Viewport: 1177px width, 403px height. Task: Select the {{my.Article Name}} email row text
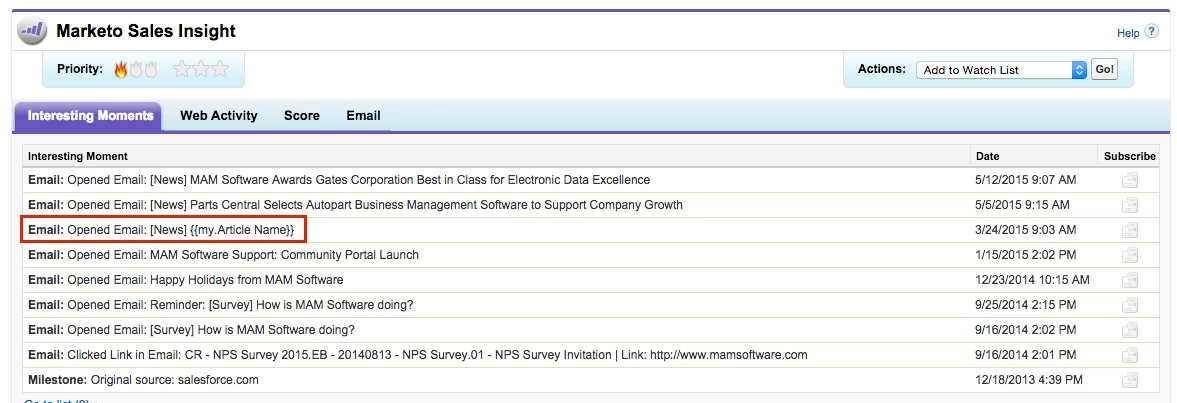[161, 230]
